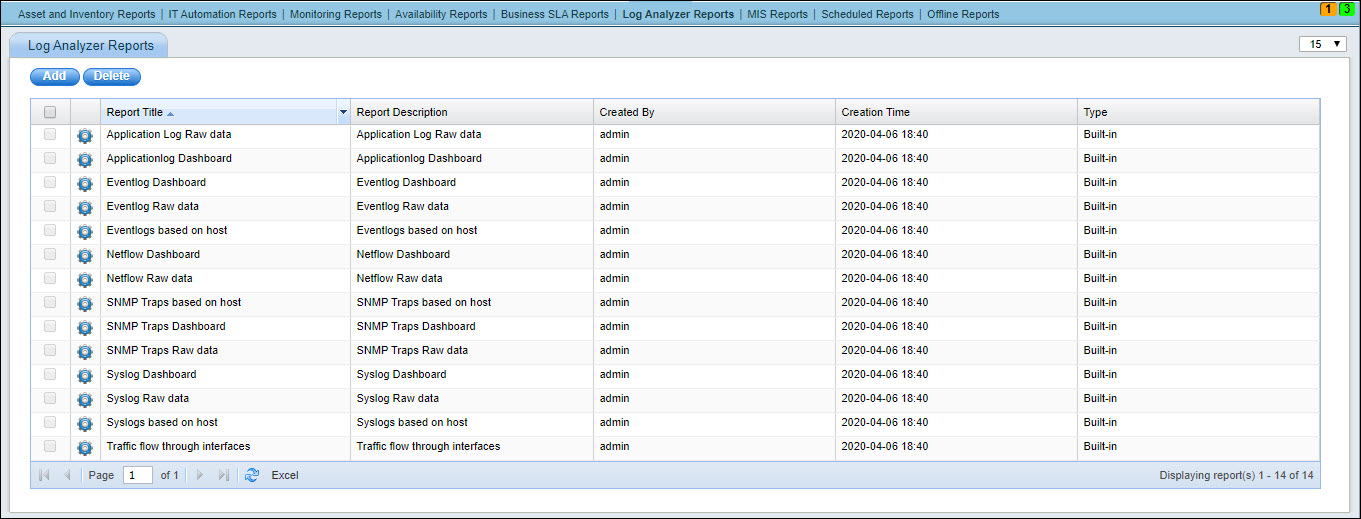This screenshot has height=519, width=1361.
Task: Go to first page arrow icon
Action: coord(44,475)
